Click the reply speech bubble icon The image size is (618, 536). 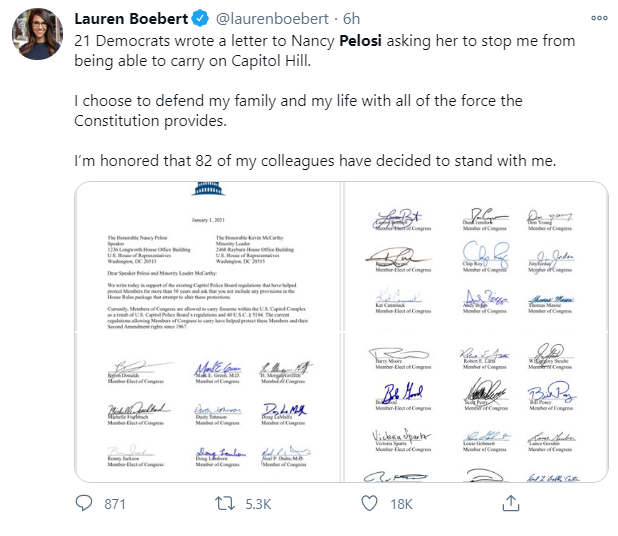pos(84,504)
